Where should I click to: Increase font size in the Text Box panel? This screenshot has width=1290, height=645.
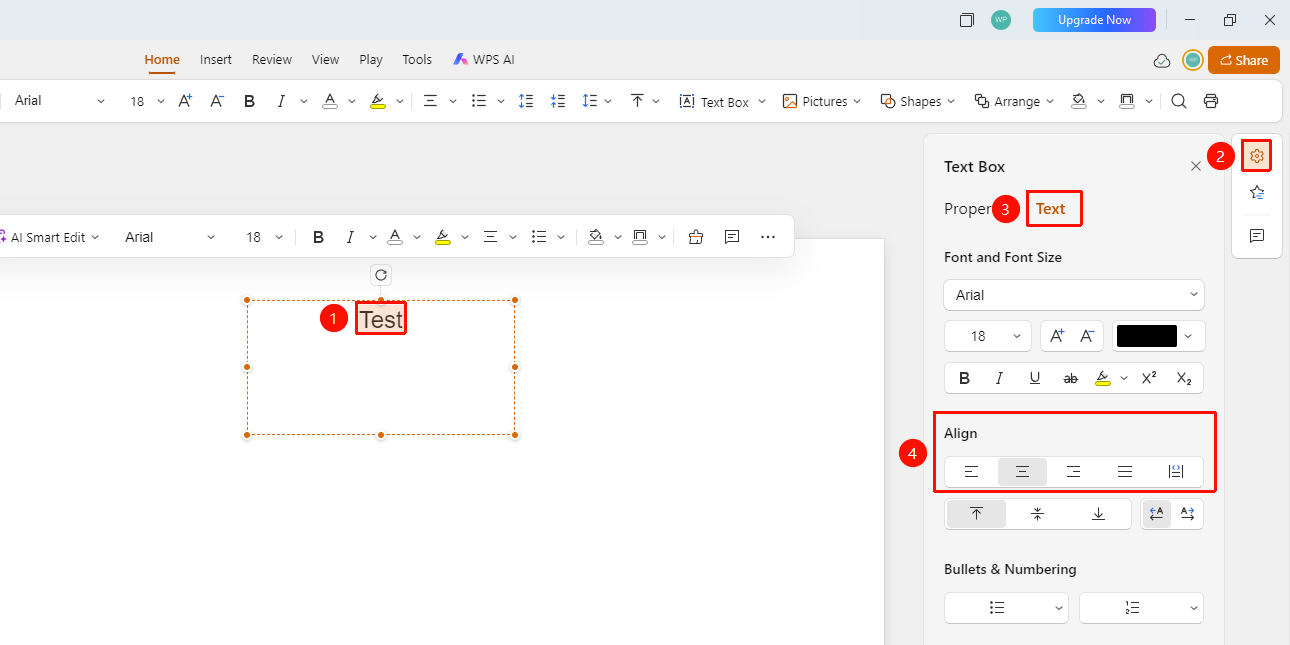[x=1057, y=336]
